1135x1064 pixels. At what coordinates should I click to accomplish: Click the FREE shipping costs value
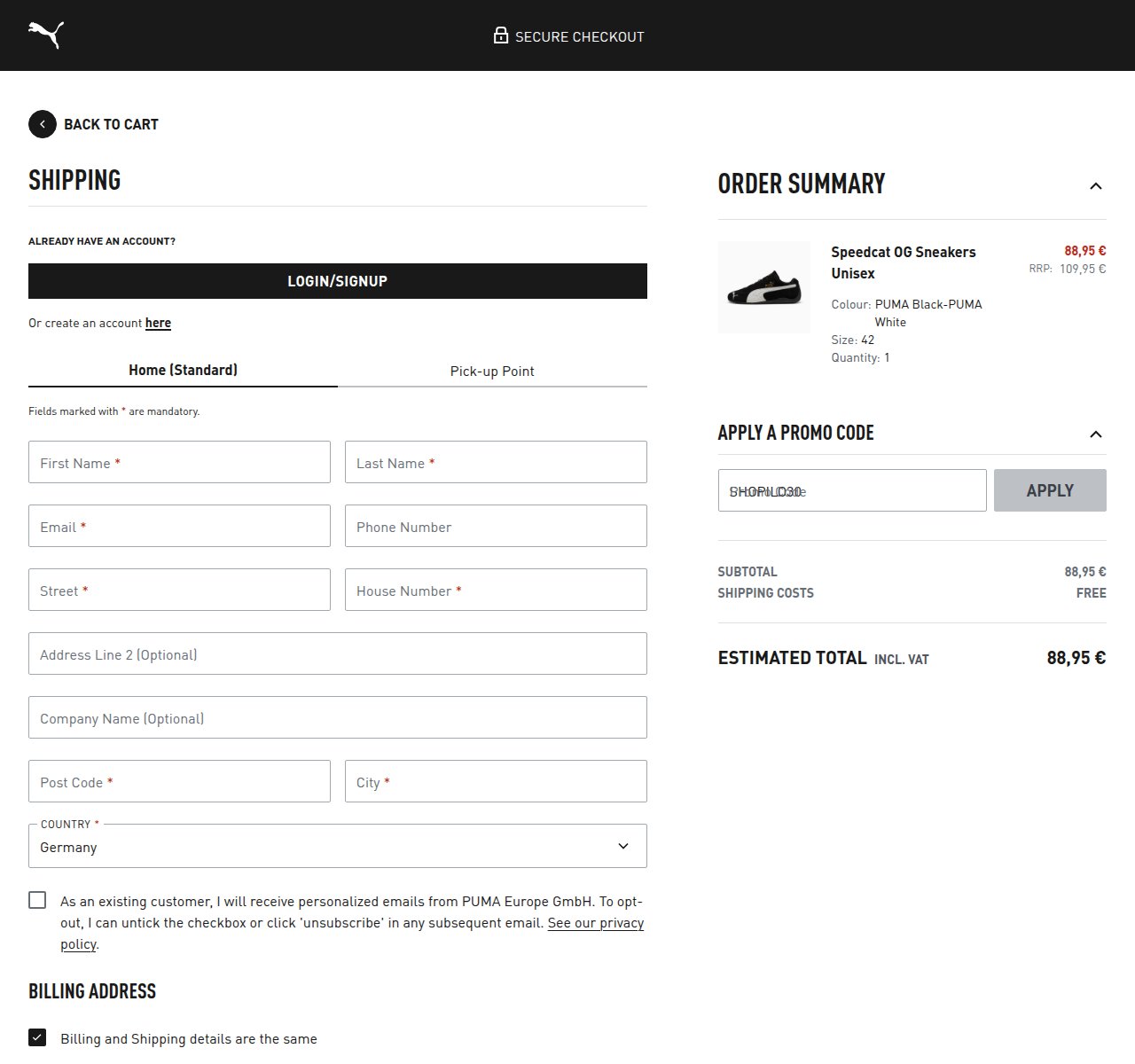point(1091,593)
